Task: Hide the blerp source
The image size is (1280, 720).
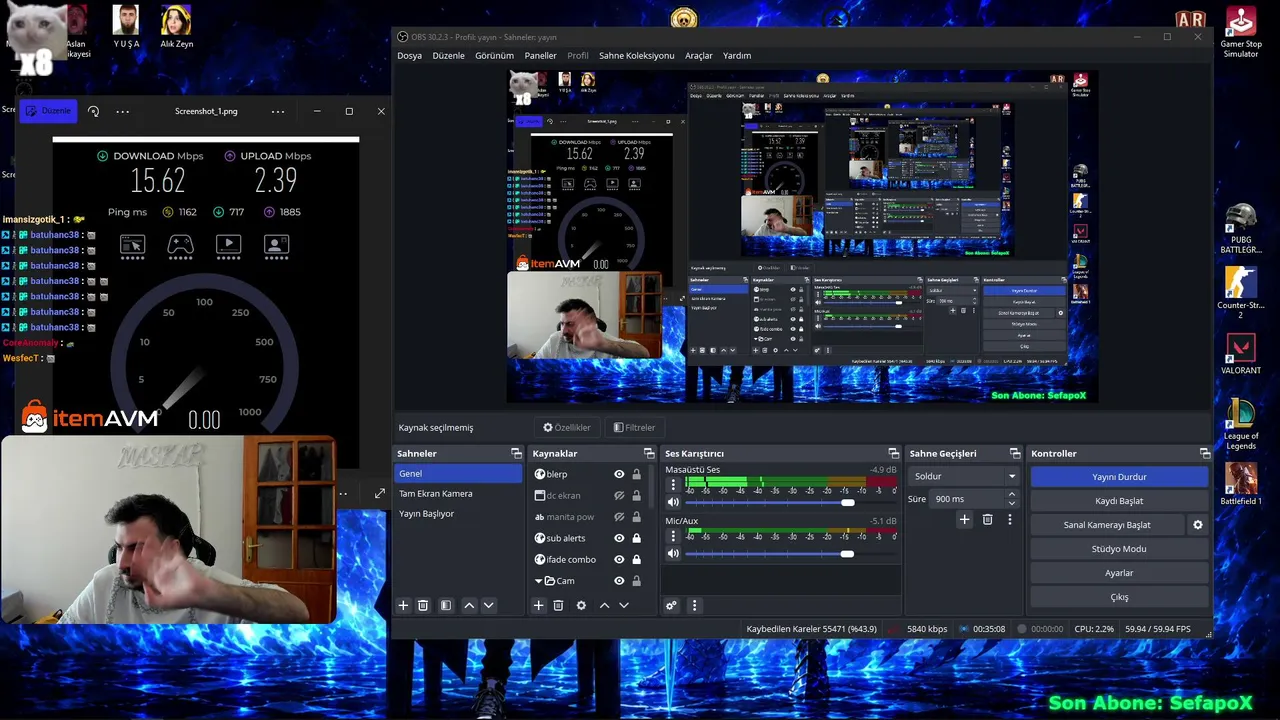Action: pos(619,474)
